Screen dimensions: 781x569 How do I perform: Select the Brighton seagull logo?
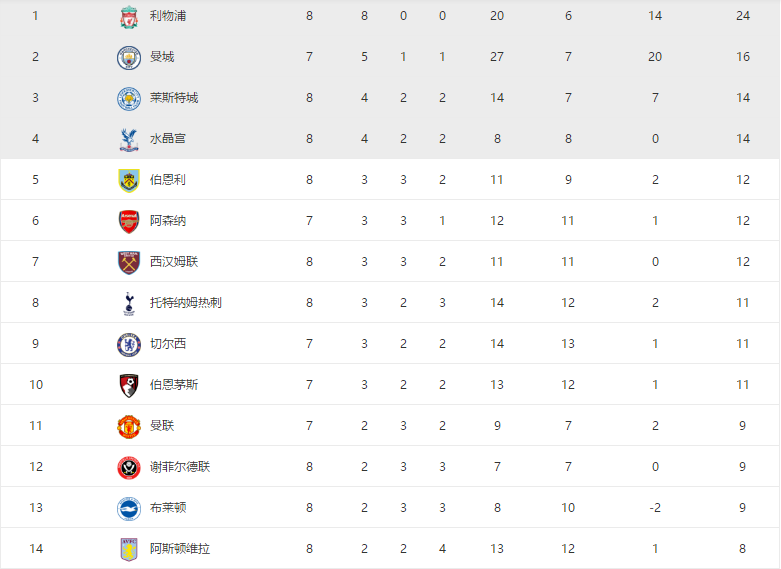tap(129, 509)
